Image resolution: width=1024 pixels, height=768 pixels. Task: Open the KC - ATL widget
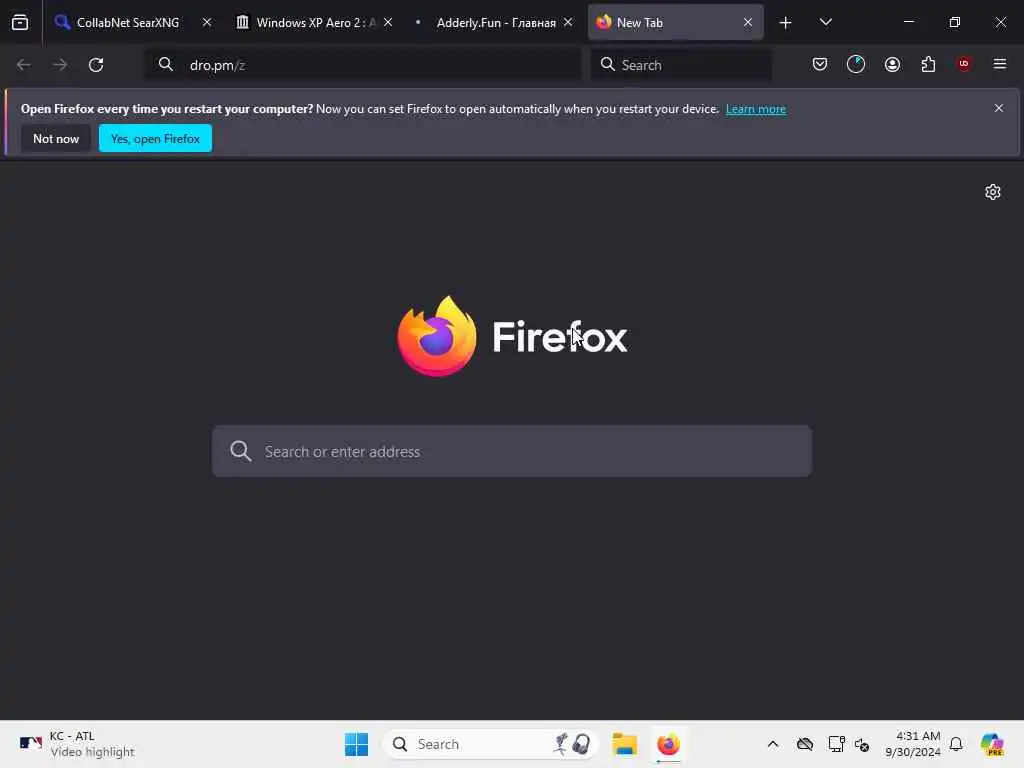(76, 744)
